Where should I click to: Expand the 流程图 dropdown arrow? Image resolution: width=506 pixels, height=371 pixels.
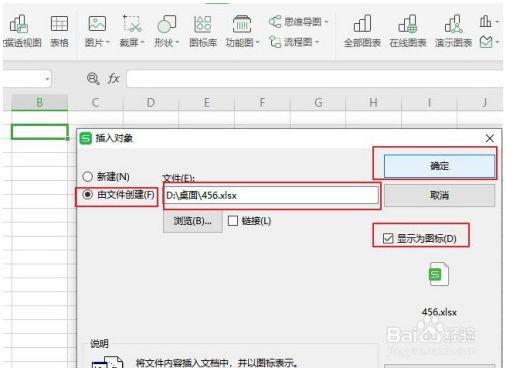click(317, 42)
